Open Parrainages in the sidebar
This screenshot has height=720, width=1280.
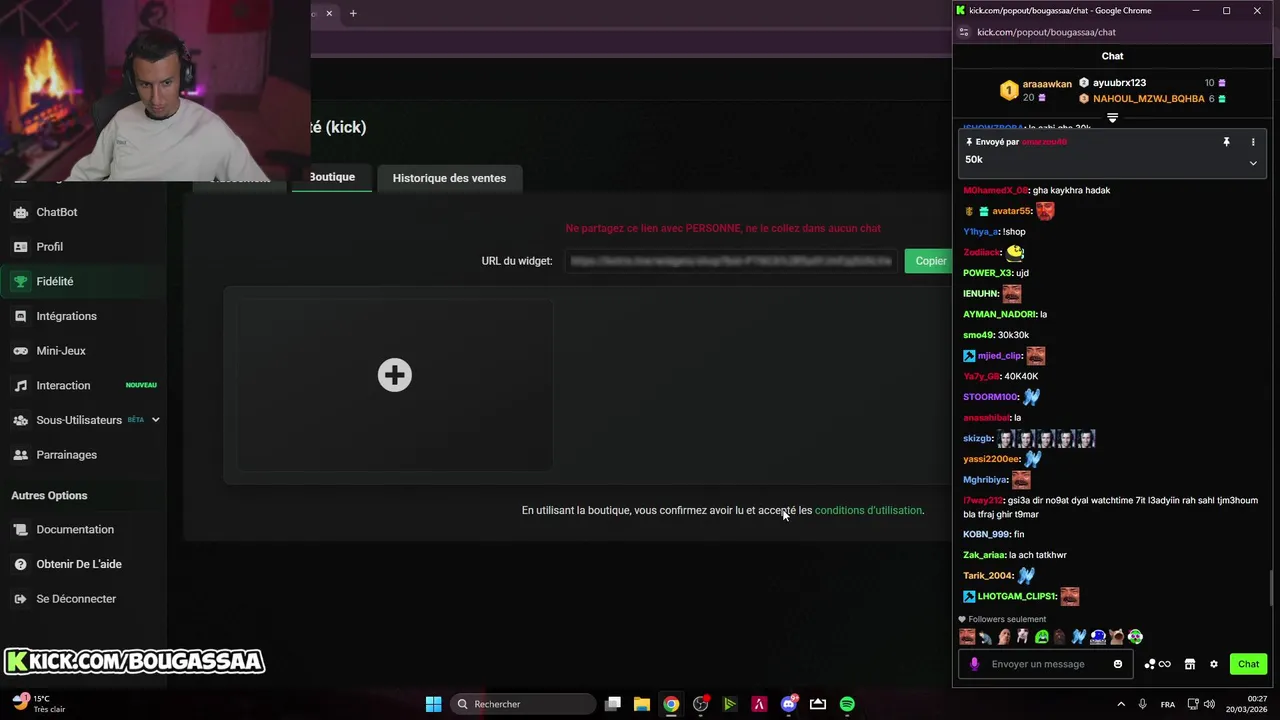tap(66, 455)
